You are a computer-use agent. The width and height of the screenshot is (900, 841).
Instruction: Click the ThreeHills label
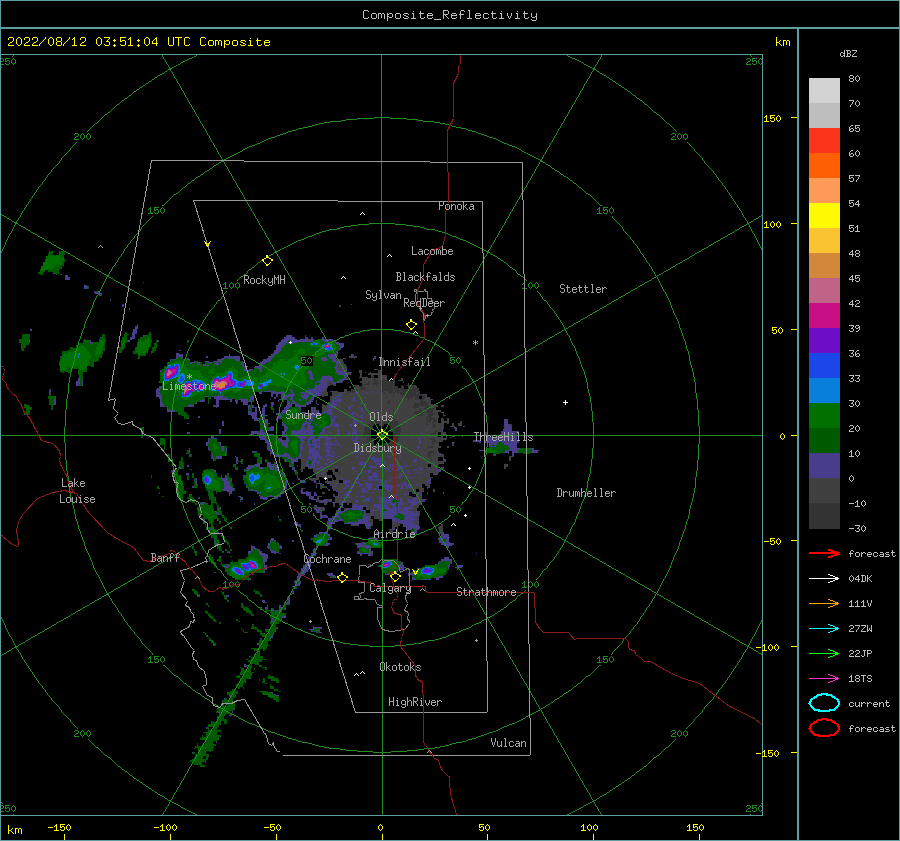[503, 437]
